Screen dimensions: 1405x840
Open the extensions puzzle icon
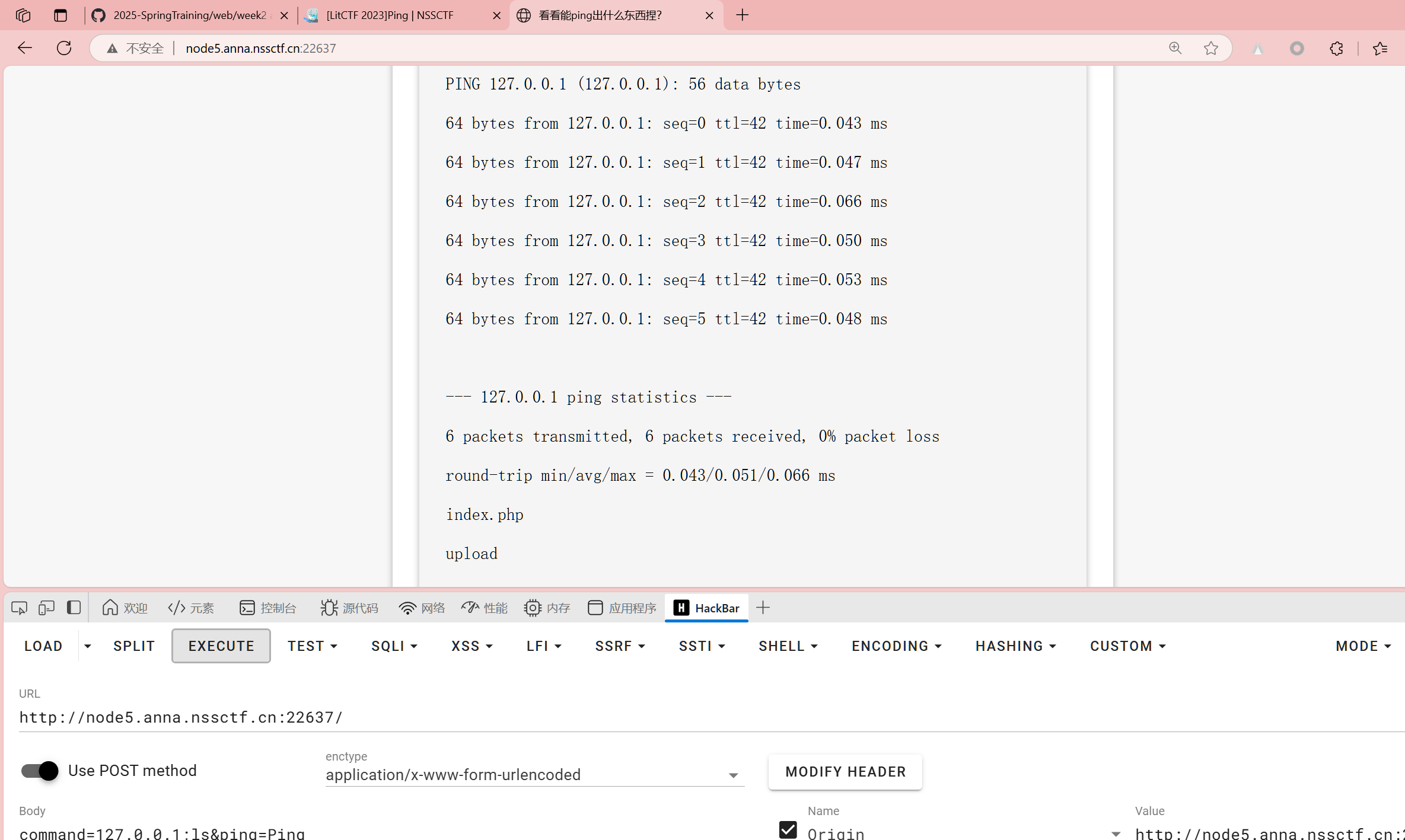pyautogui.click(x=1336, y=48)
